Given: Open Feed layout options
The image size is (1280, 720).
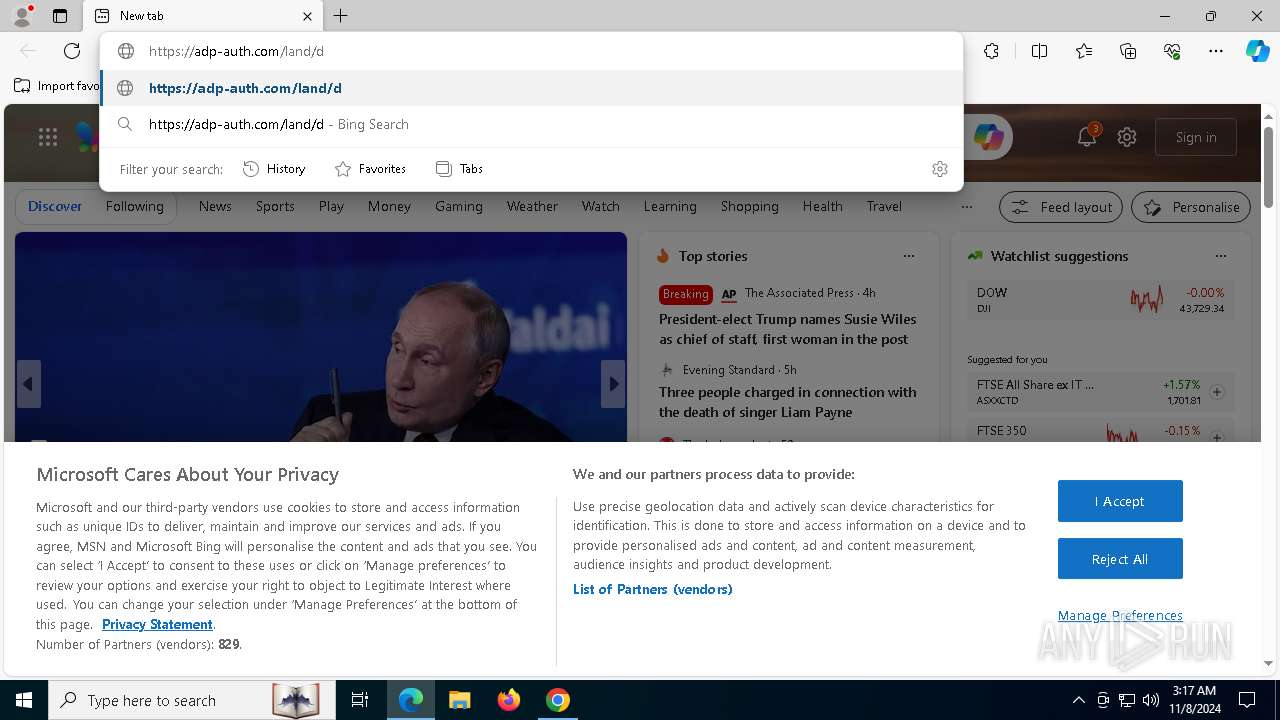Looking at the screenshot, I should click(x=1061, y=207).
